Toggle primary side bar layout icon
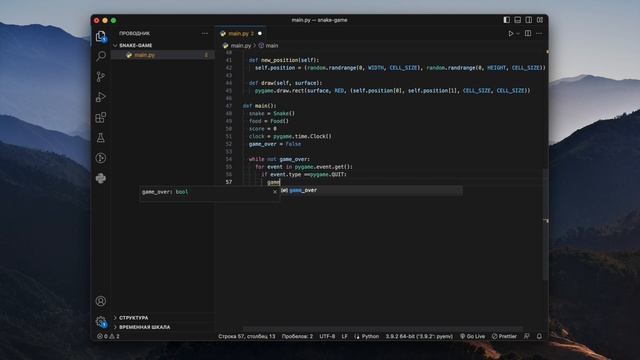Image resolution: width=640 pixels, height=360 pixels. coord(507,20)
